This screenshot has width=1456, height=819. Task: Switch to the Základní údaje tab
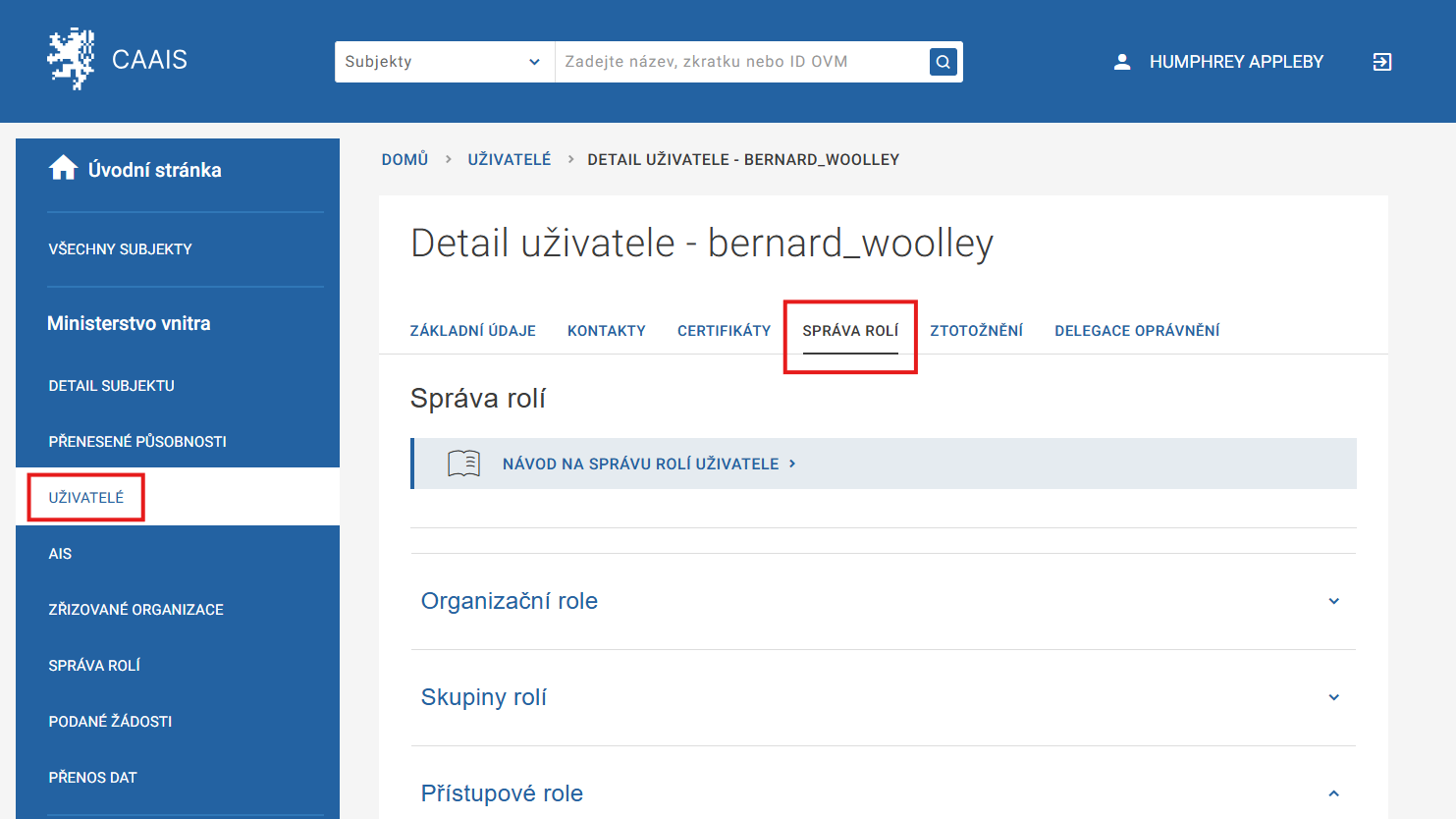tap(472, 331)
